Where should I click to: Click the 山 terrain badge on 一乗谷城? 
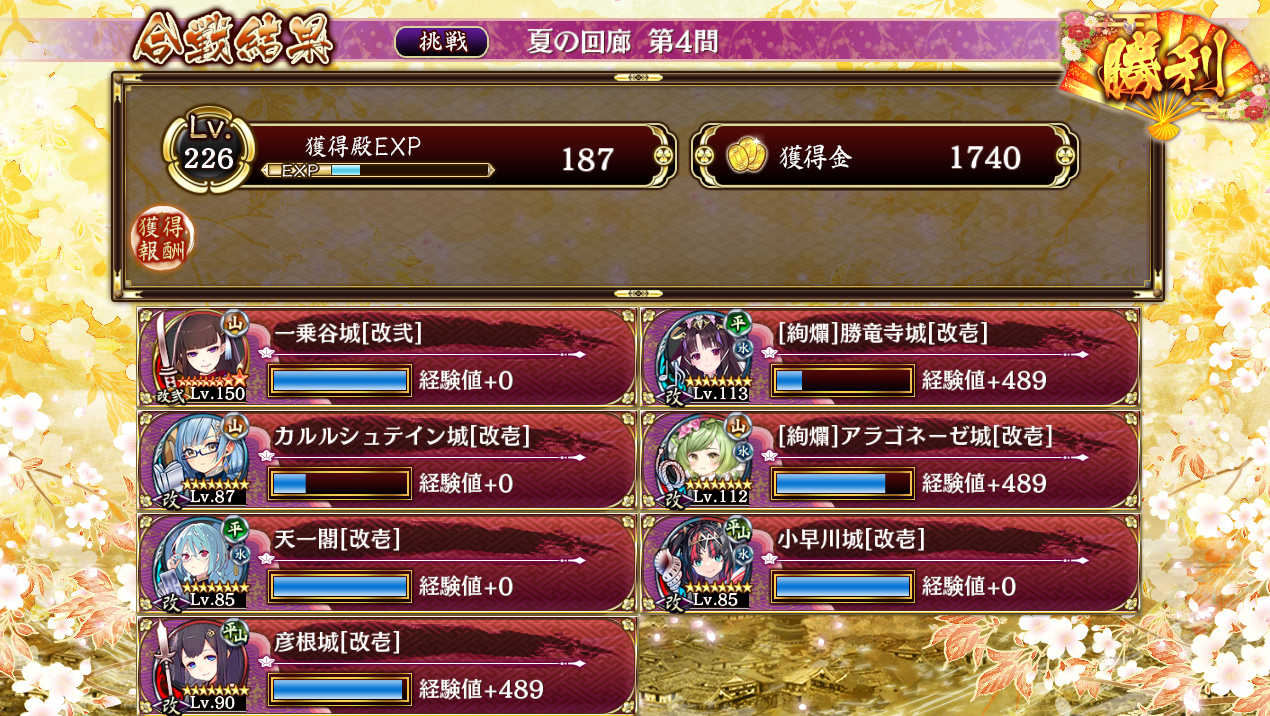pyautogui.click(x=236, y=323)
